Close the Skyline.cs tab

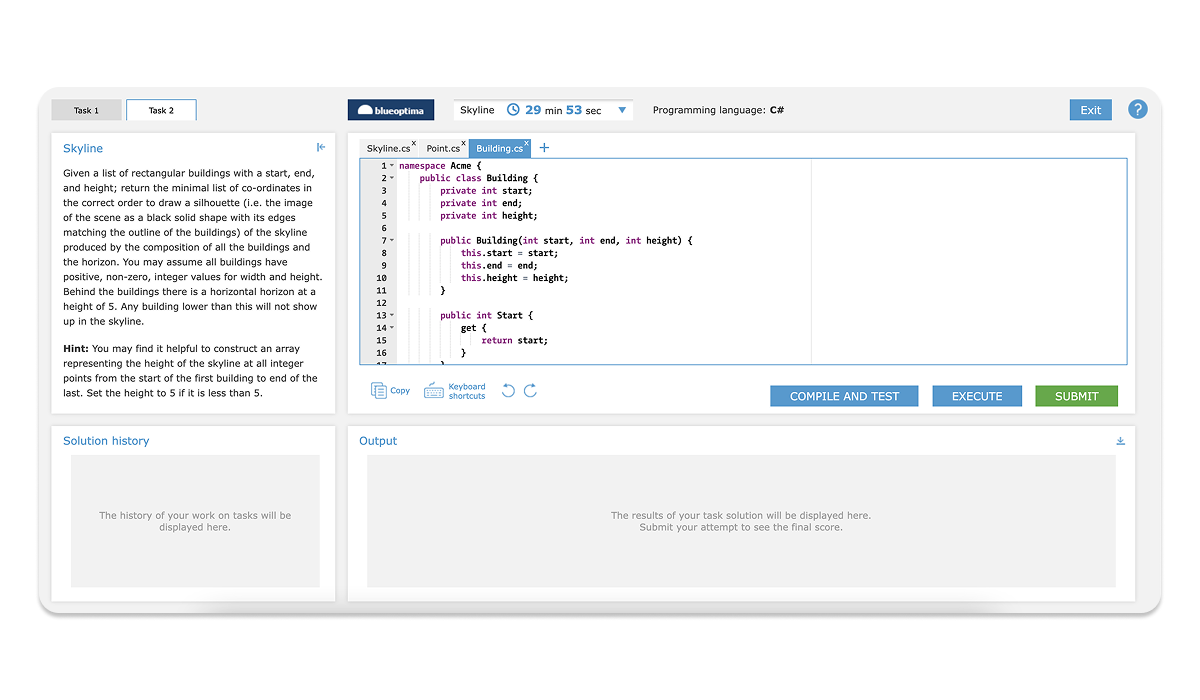[414, 143]
